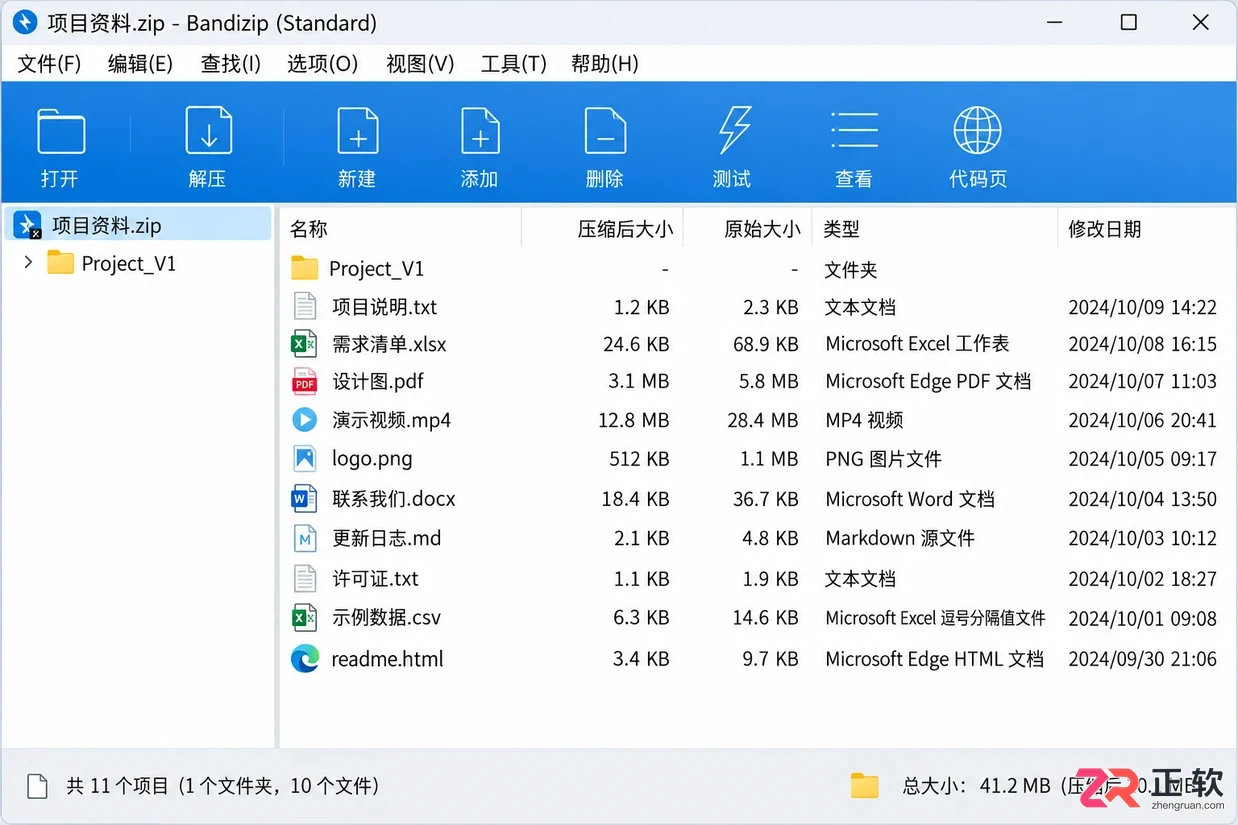Click the Test (测试) lightning icon
The width and height of the screenshot is (1238, 825).
733,131
